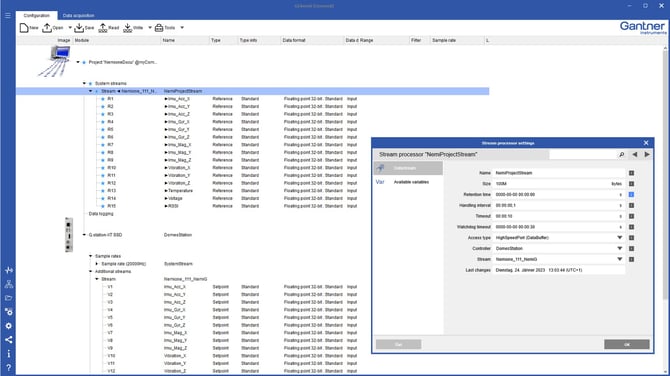Click the Sample rate column header

click(456, 40)
